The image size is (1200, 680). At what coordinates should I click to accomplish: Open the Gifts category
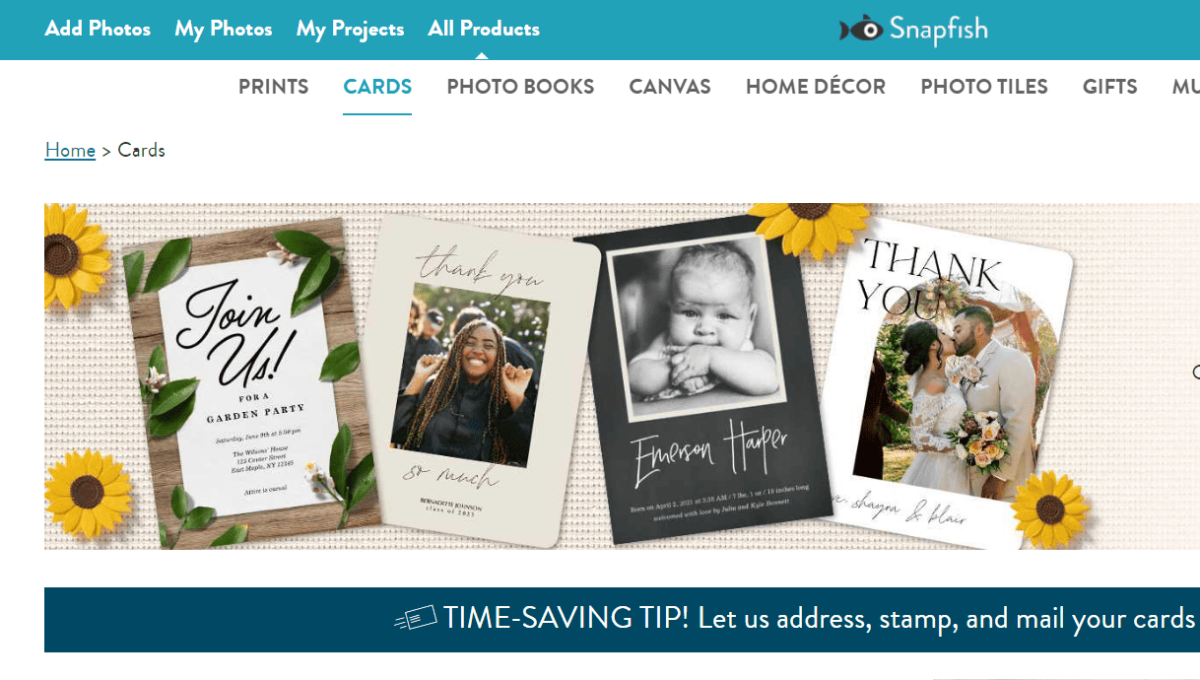1110,87
